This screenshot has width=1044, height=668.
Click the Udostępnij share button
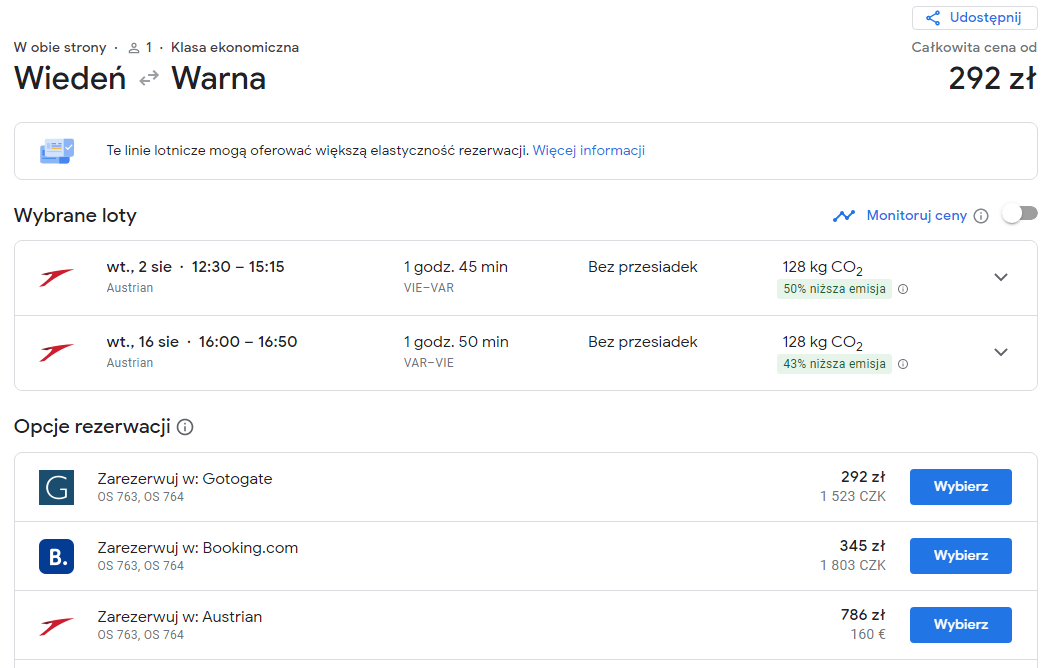click(x=974, y=18)
